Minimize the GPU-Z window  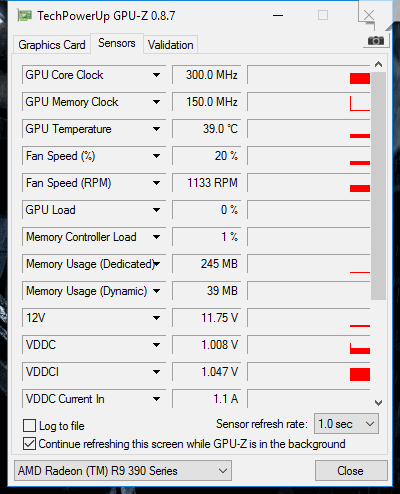pos(278,15)
